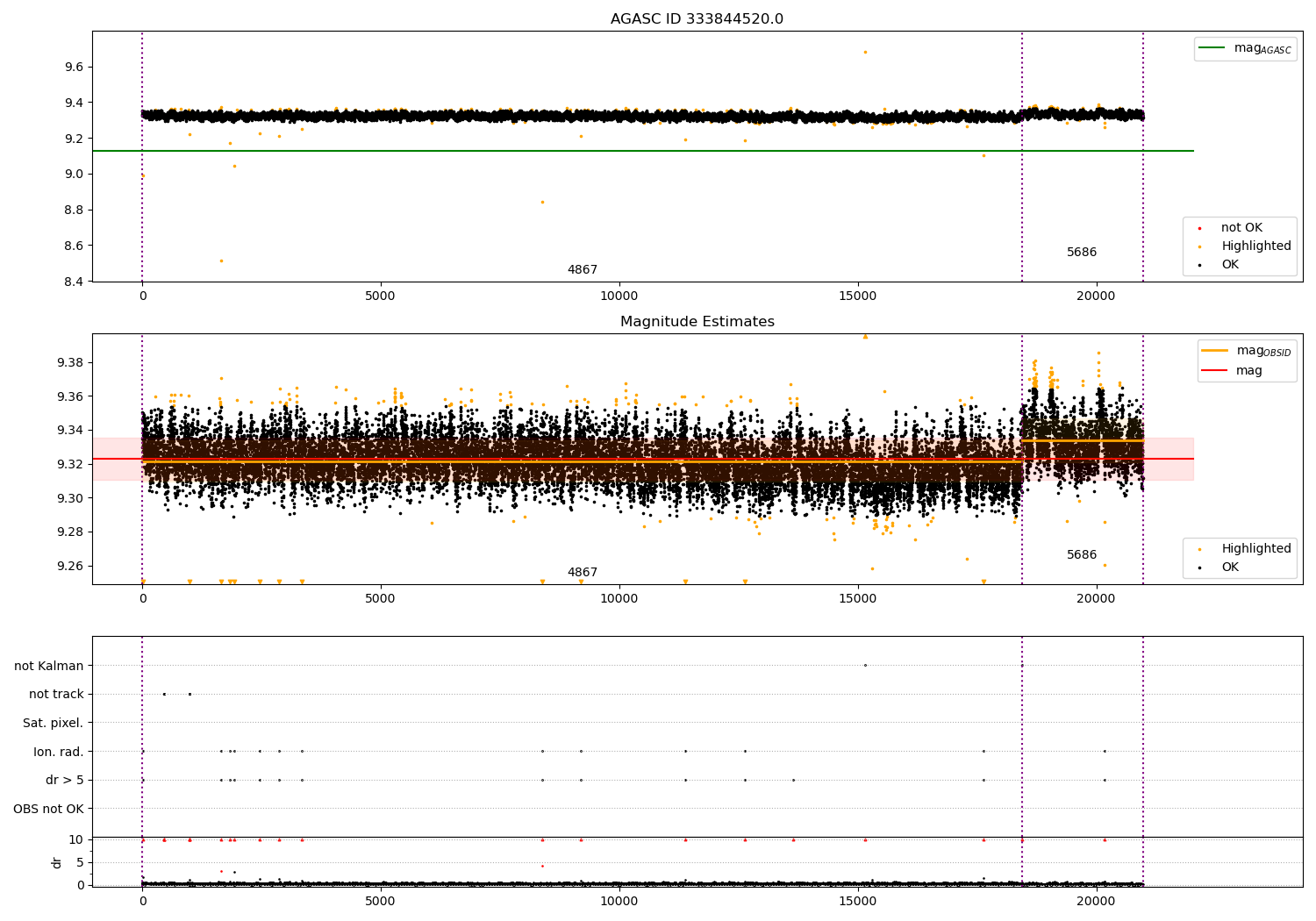
Task: Click the 9.2 y-axis tick label
Action: tap(74, 139)
